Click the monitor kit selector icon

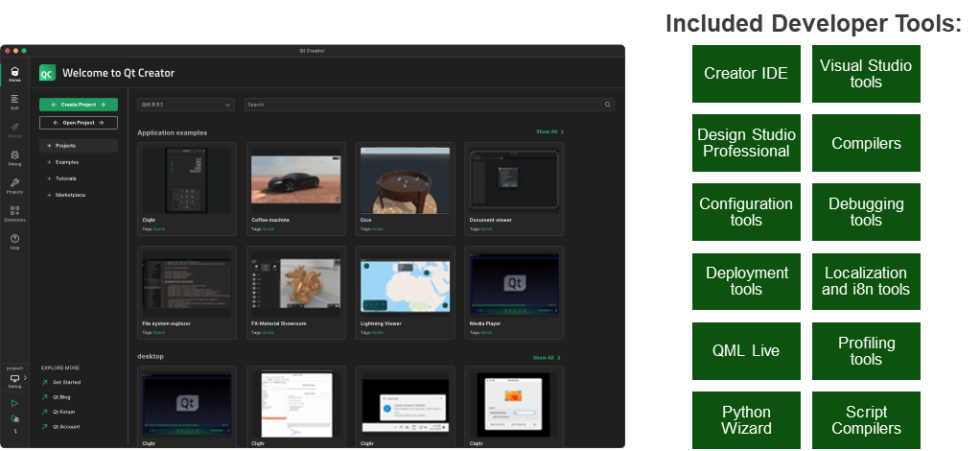coord(14,378)
